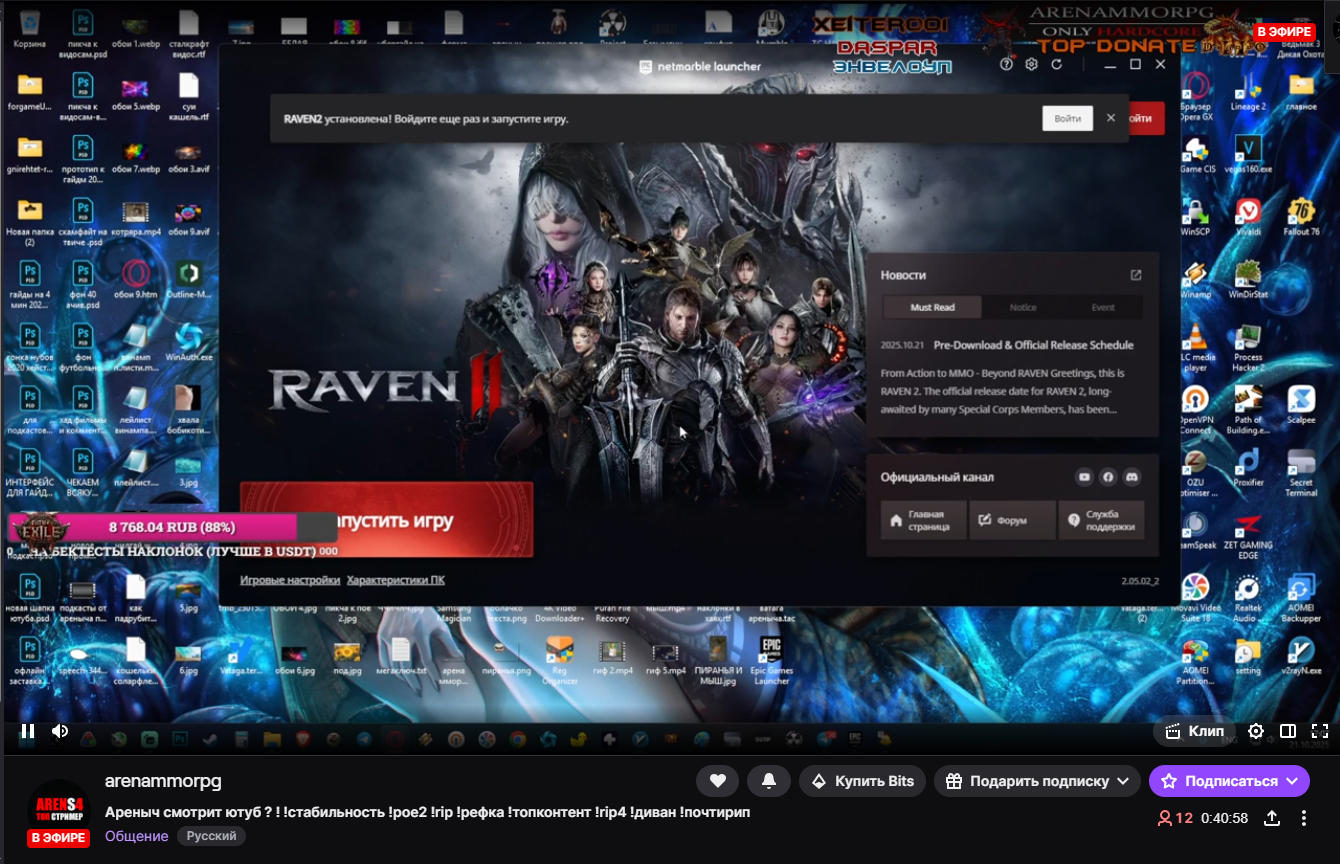Toggle fullscreen on the video player
1340x864 pixels.
pyautogui.click(x=1320, y=731)
